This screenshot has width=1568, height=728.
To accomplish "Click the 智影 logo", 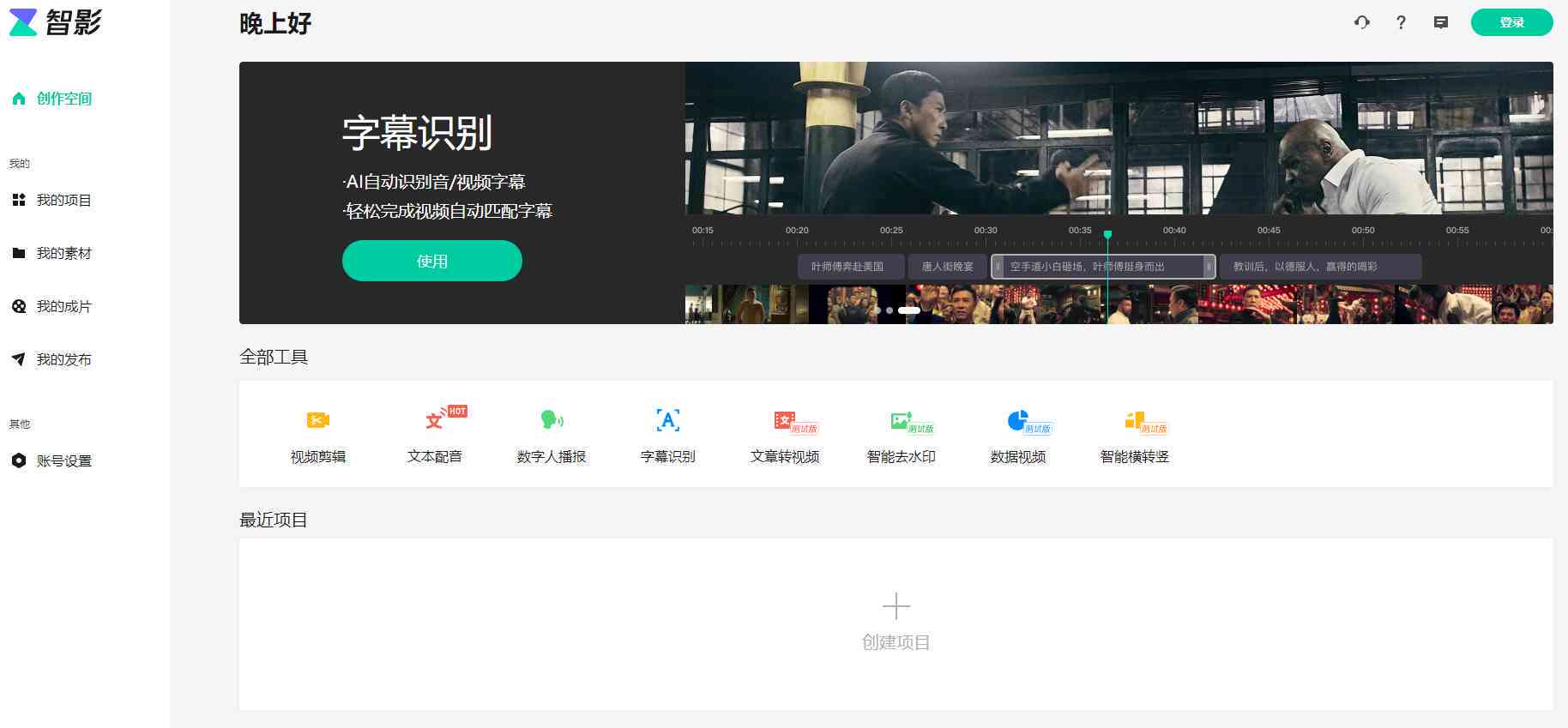I will (56, 22).
